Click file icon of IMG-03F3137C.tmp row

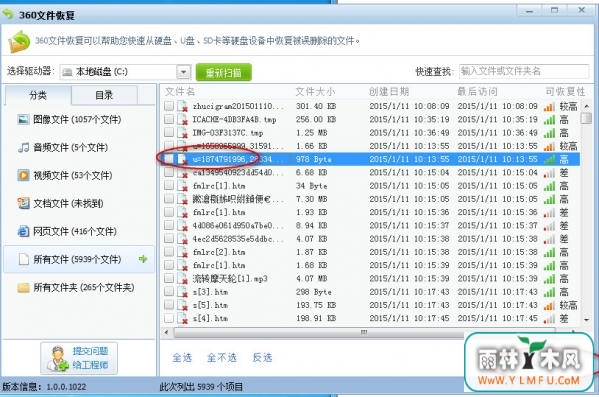(x=183, y=133)
